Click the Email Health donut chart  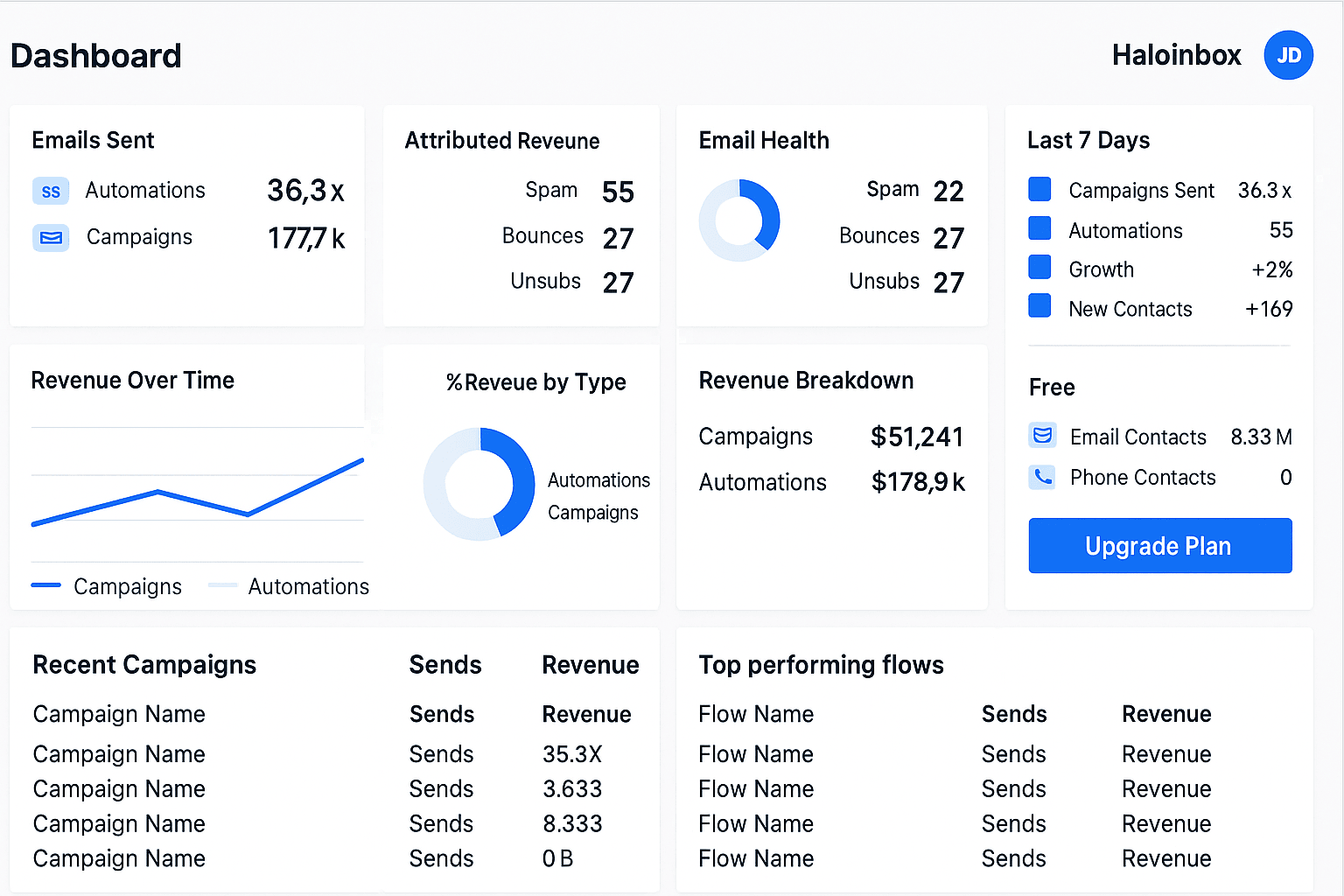pyautogui.click(x=739, y=220)
